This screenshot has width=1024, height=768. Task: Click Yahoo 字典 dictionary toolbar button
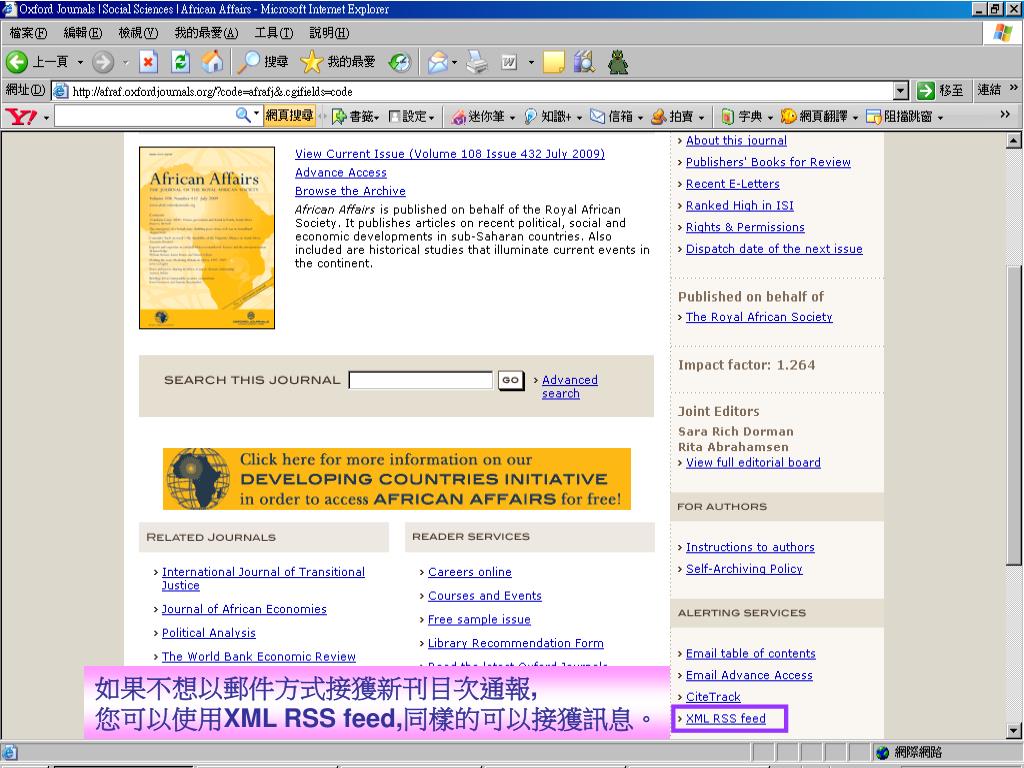click(746, 117)
